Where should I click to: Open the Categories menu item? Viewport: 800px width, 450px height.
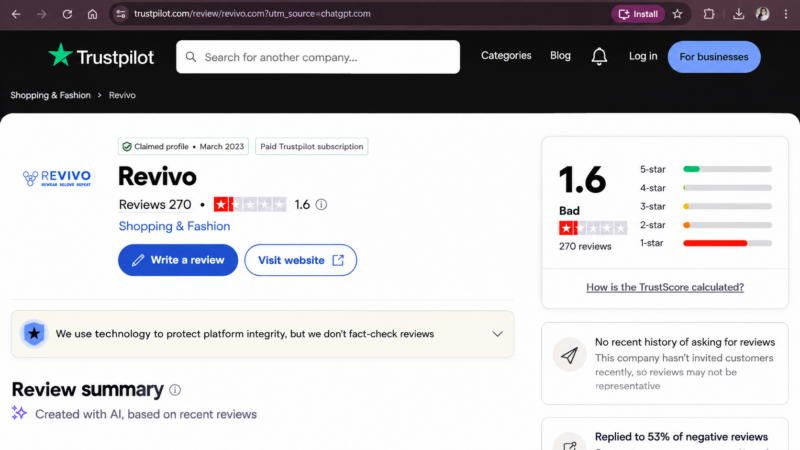(x=506, y=56)
